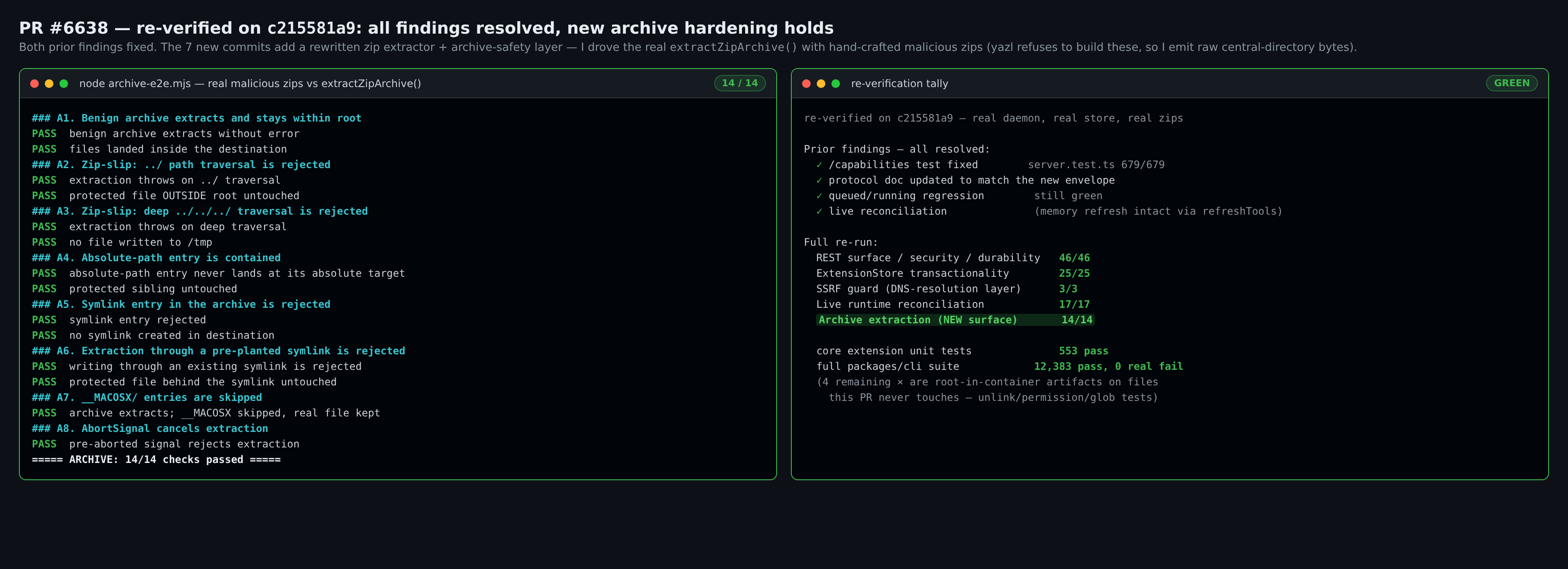
Task: Click the GREEN status badge
Action: coord(1512,83)
